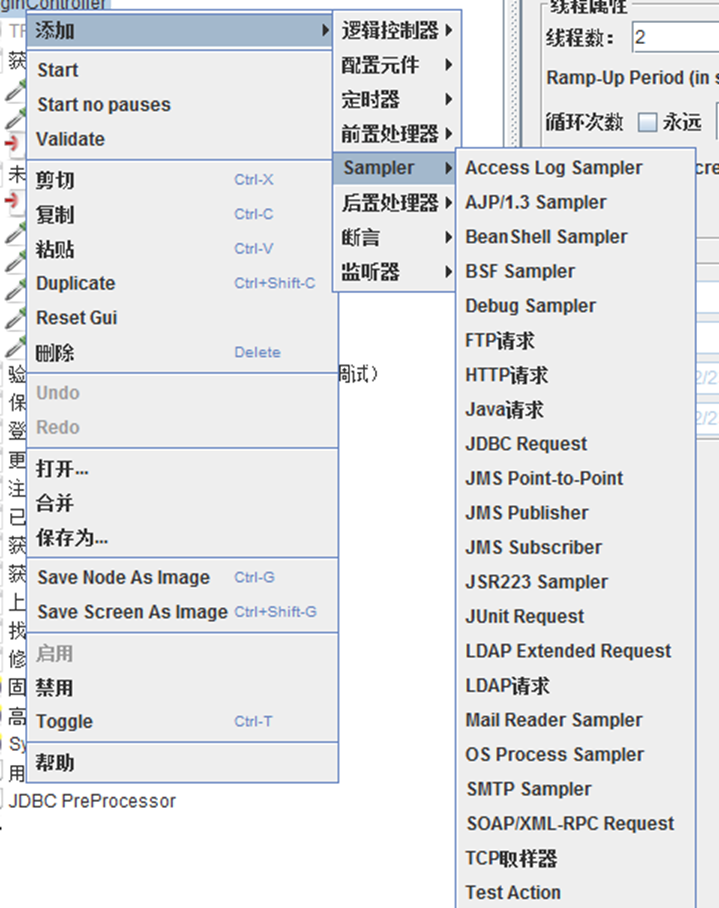Viewport: 719px width, 908px height.
Task: Add an Access Log Sampler
Action: [576, 168]
